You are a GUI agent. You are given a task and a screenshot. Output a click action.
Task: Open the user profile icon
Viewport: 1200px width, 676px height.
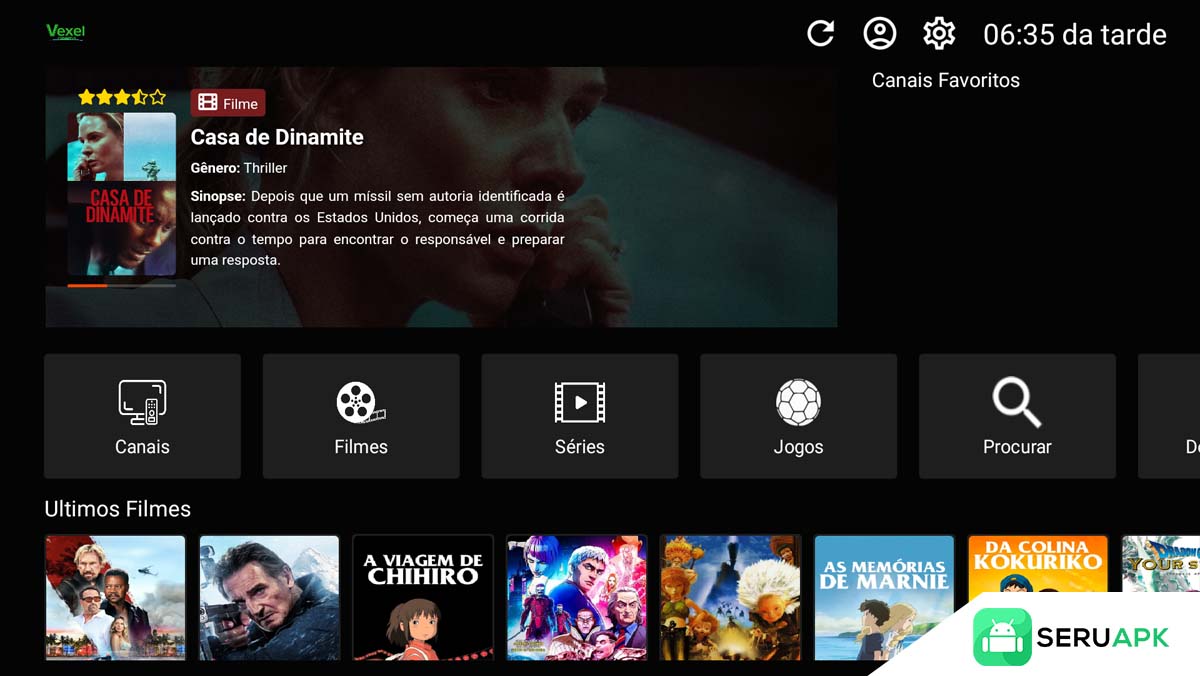(880, 34)
